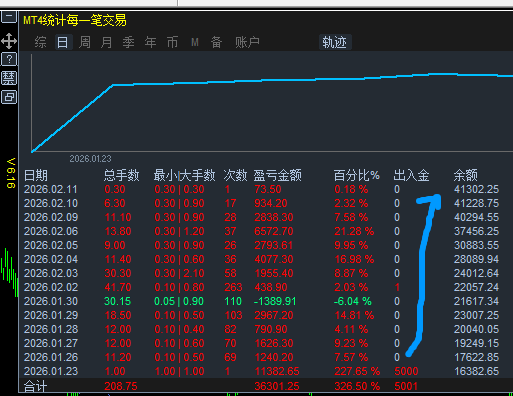
Task: Open the 周 weekly tab
Action: pyautogui.click(x=85, y=42)
